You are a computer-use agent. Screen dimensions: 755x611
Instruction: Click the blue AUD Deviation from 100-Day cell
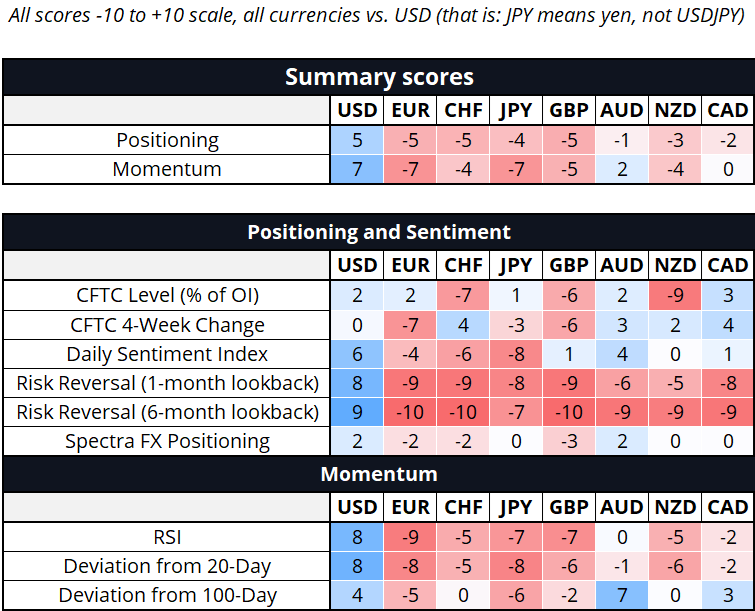tap(621, 595)
